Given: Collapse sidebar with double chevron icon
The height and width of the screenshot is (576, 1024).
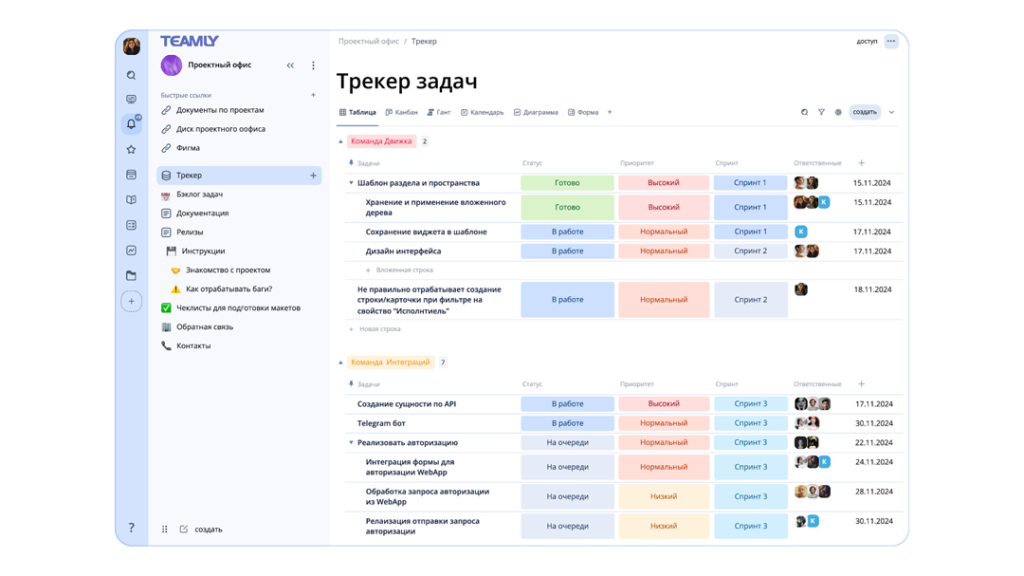Looking at the screenshot, I should [x=290, y=66].
